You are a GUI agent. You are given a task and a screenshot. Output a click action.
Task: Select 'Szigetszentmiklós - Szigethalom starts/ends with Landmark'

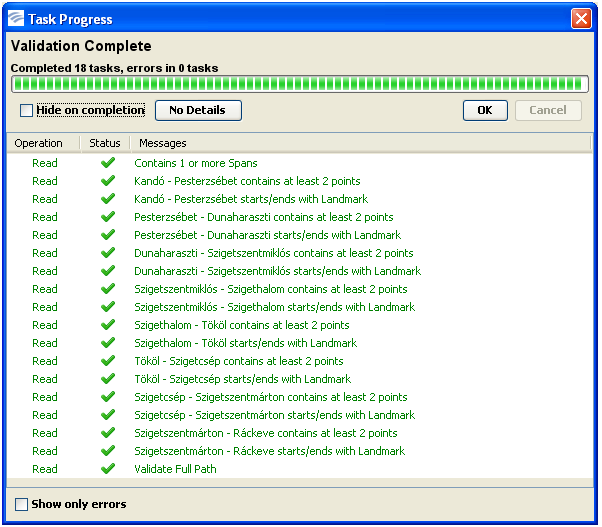click(x=275, y=307)
